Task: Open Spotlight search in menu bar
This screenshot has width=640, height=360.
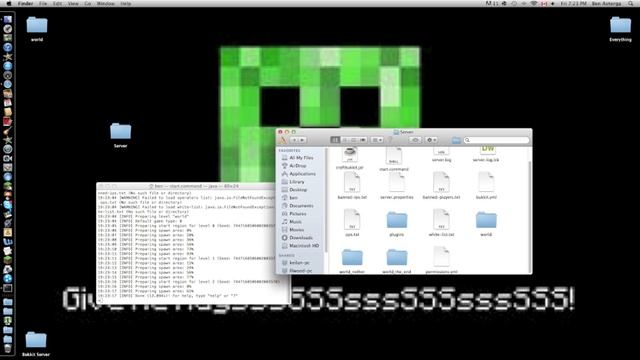Action: click(x=631, y=3)
